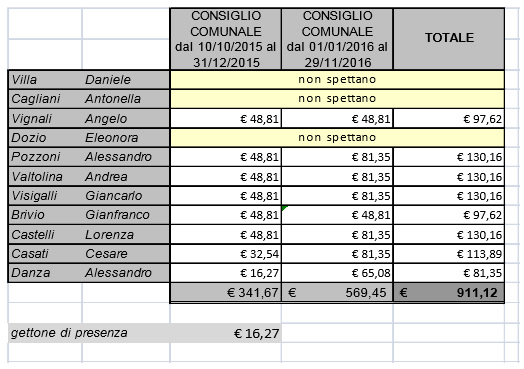The image size is (524, 369).
Task: Select the Villa Daniele non spettano cell
Action: point(337,80)
